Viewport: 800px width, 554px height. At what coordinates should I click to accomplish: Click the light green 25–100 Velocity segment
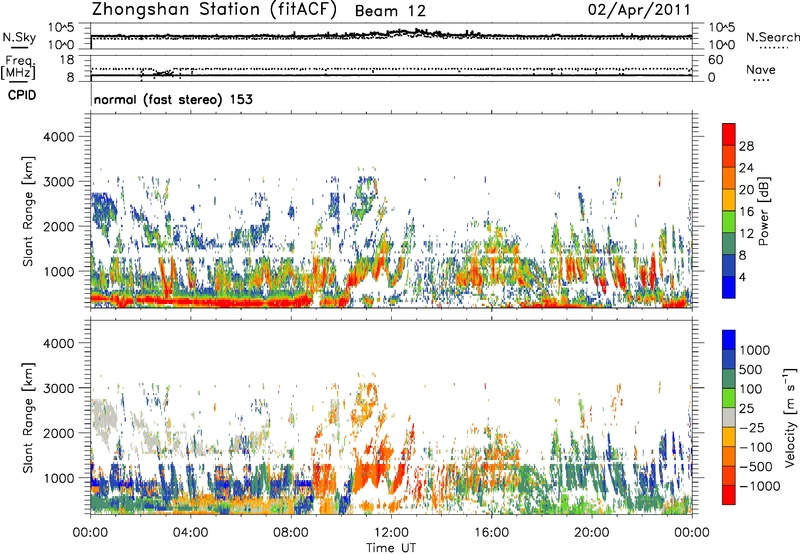729,398
